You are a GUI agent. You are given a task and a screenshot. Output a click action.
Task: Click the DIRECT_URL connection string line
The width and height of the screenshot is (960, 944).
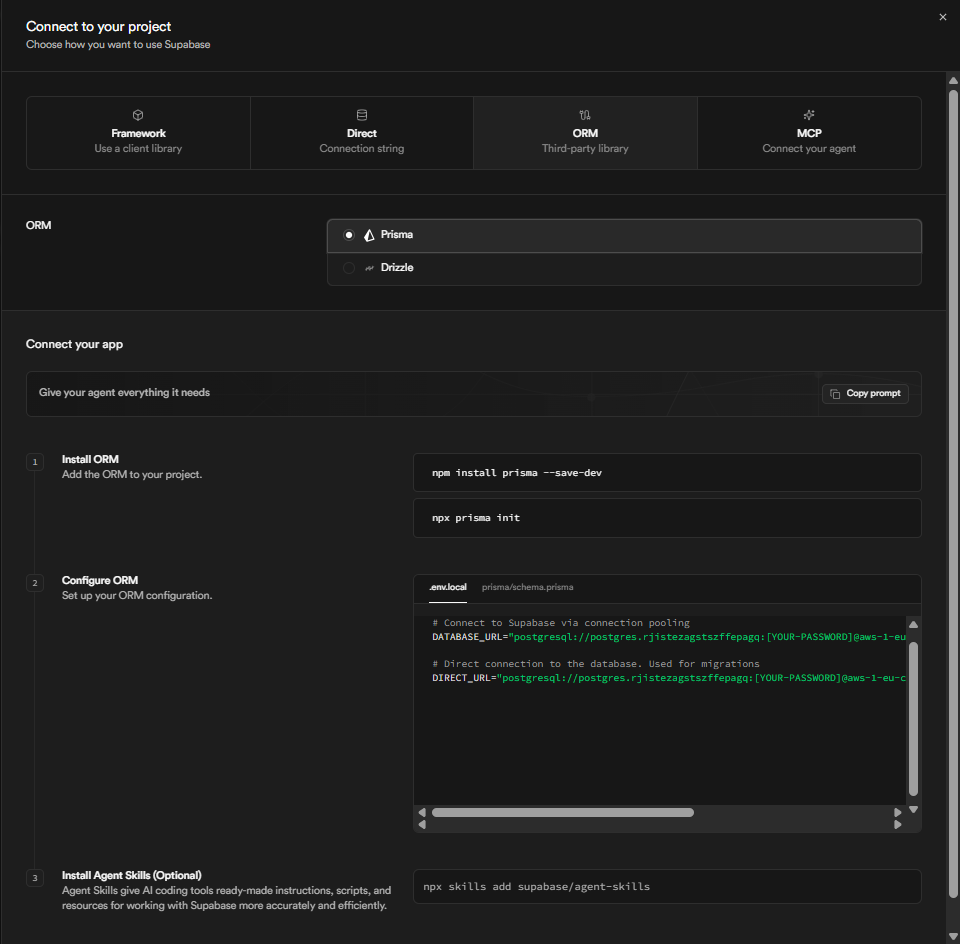pyautogui.click(x=669, y=678)
